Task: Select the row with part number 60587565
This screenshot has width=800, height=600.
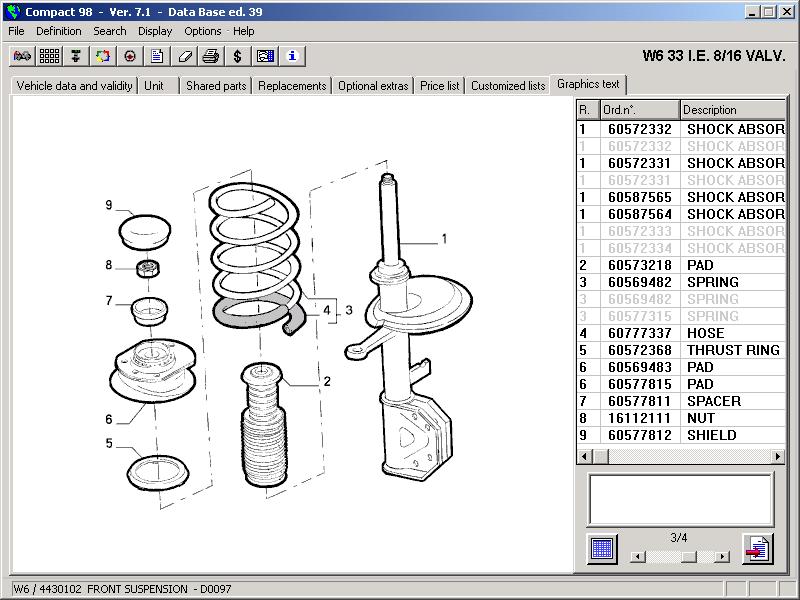Action: pyautogui.click(x=681, y=197)
